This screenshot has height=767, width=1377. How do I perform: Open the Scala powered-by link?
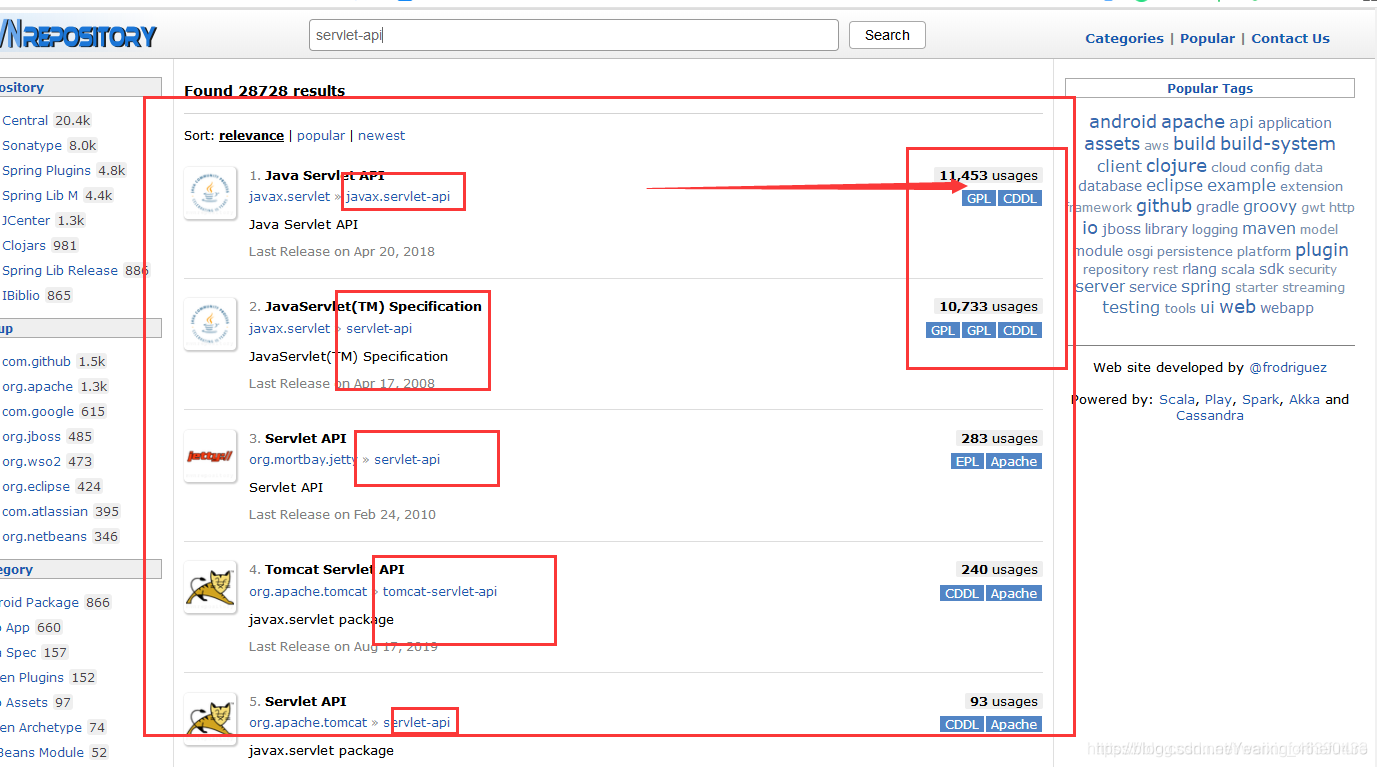click(x=1177, y=399)
